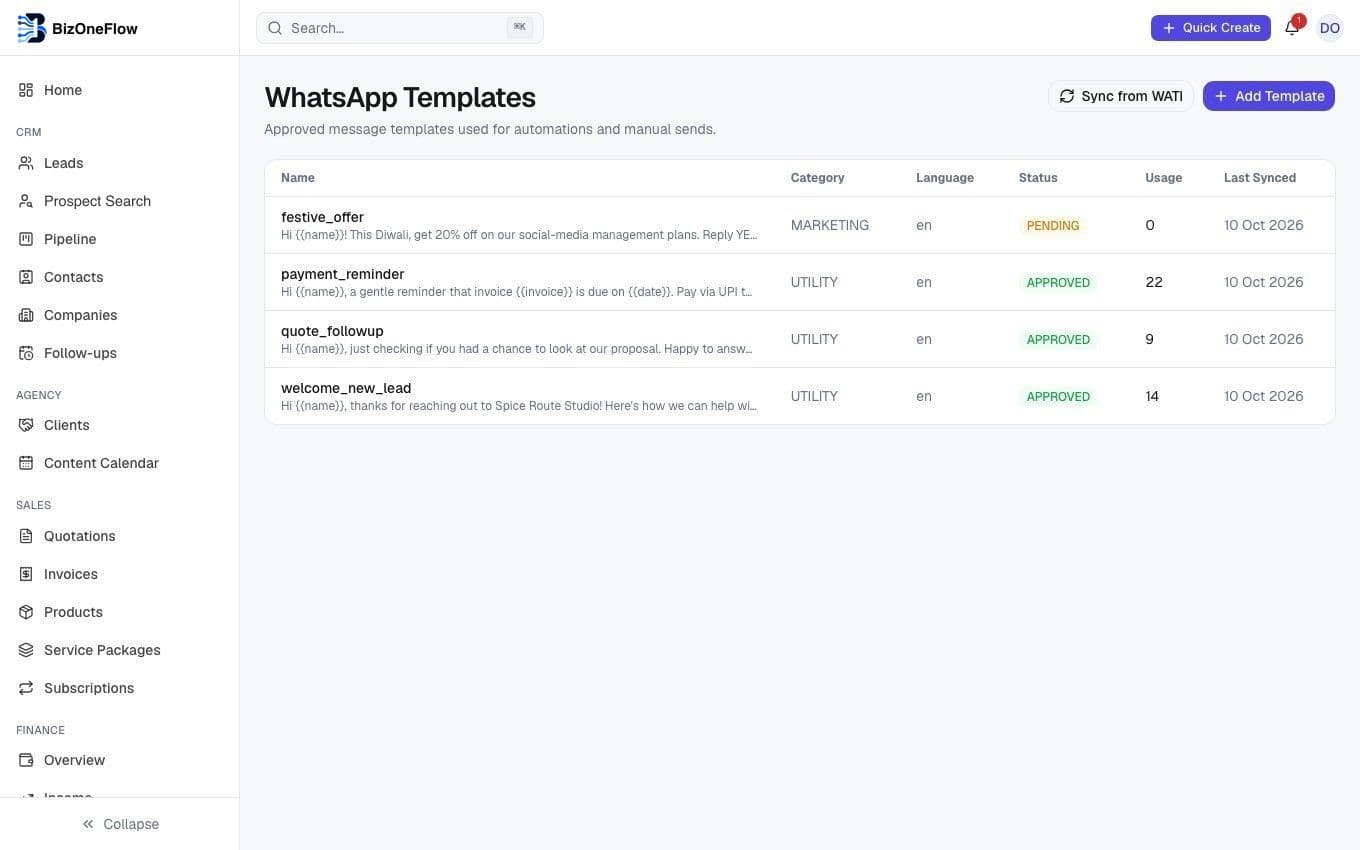Click the Home sidebar icon

pyautogui.click(x=26, y=90)
